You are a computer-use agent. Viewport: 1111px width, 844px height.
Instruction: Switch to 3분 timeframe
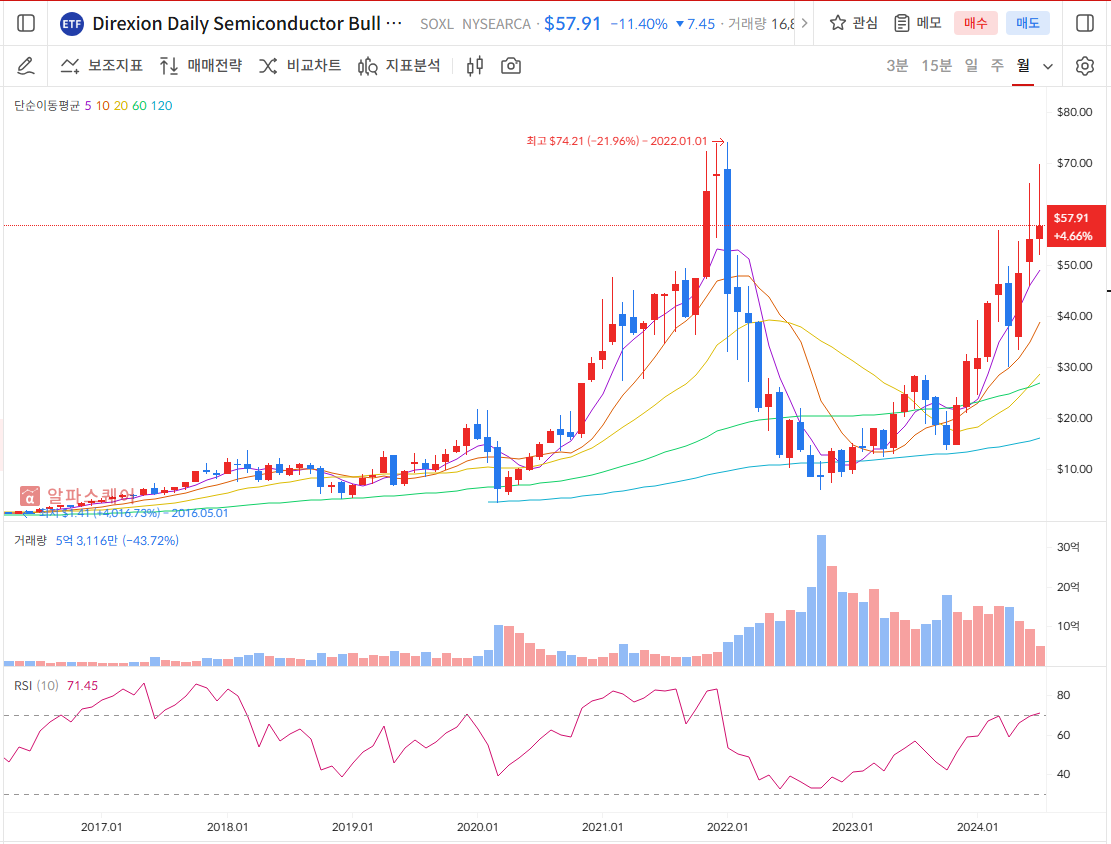click(897, 66)
